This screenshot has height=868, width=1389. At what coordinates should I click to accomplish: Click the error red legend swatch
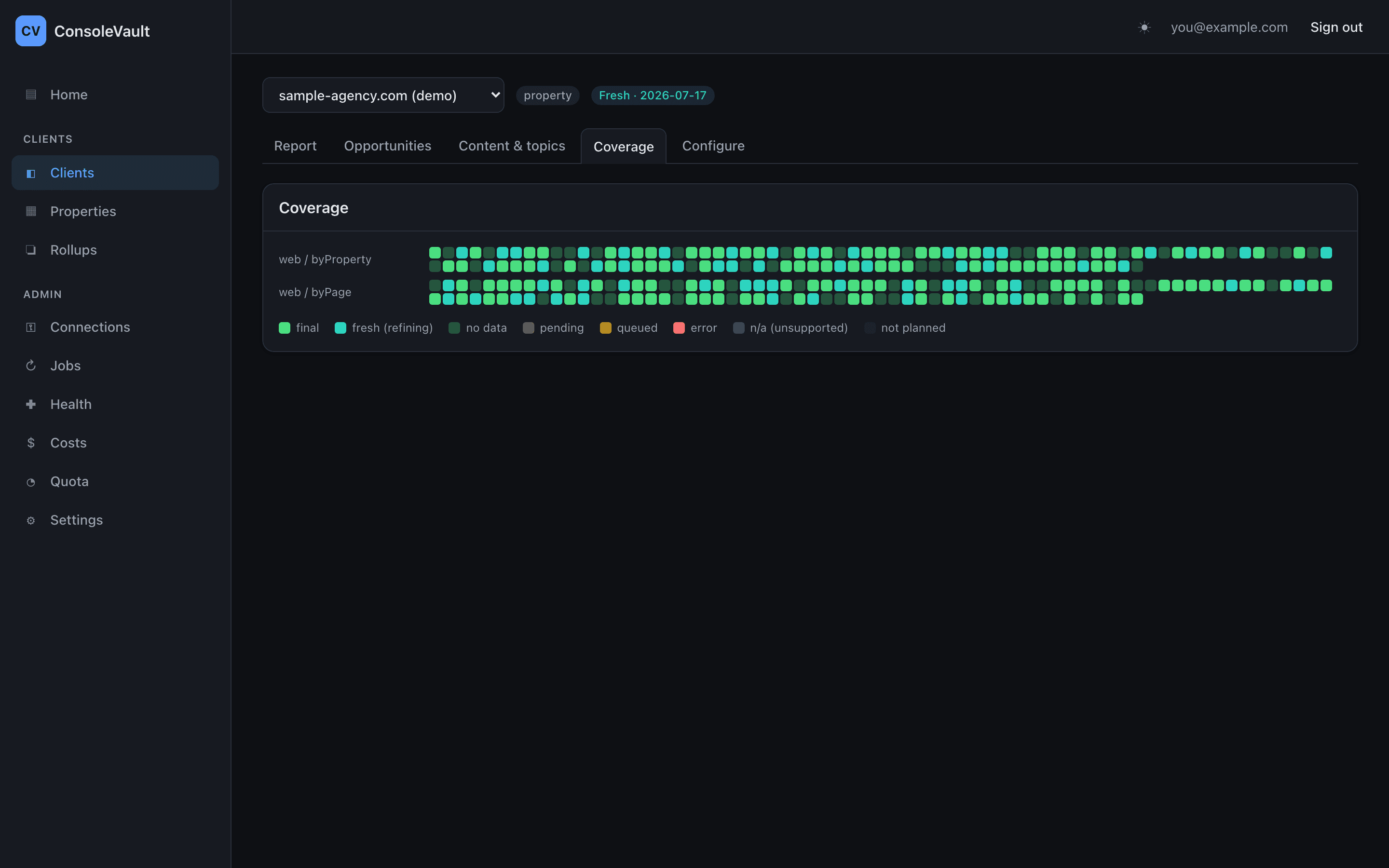[679, 328]
